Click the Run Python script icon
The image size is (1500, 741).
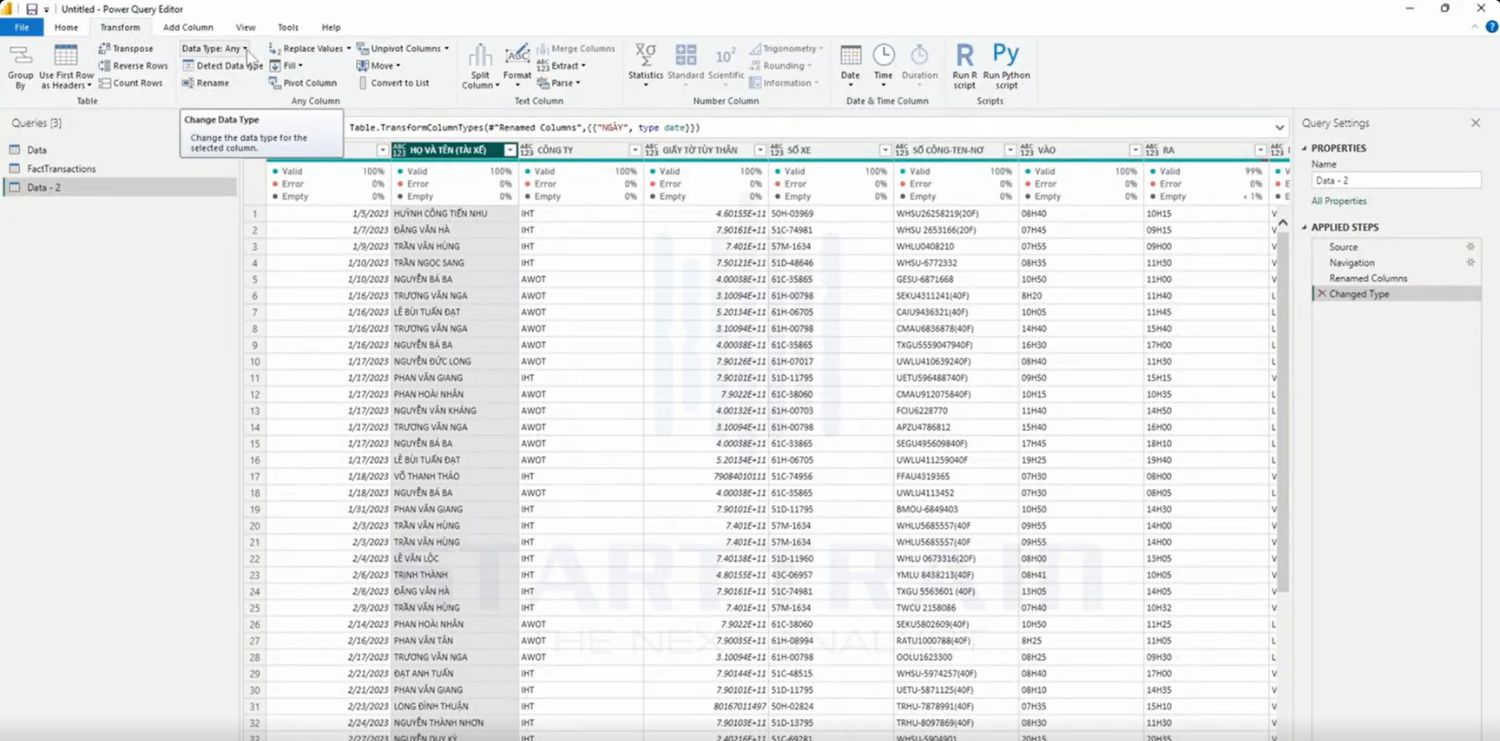(x=1006, y=54)
